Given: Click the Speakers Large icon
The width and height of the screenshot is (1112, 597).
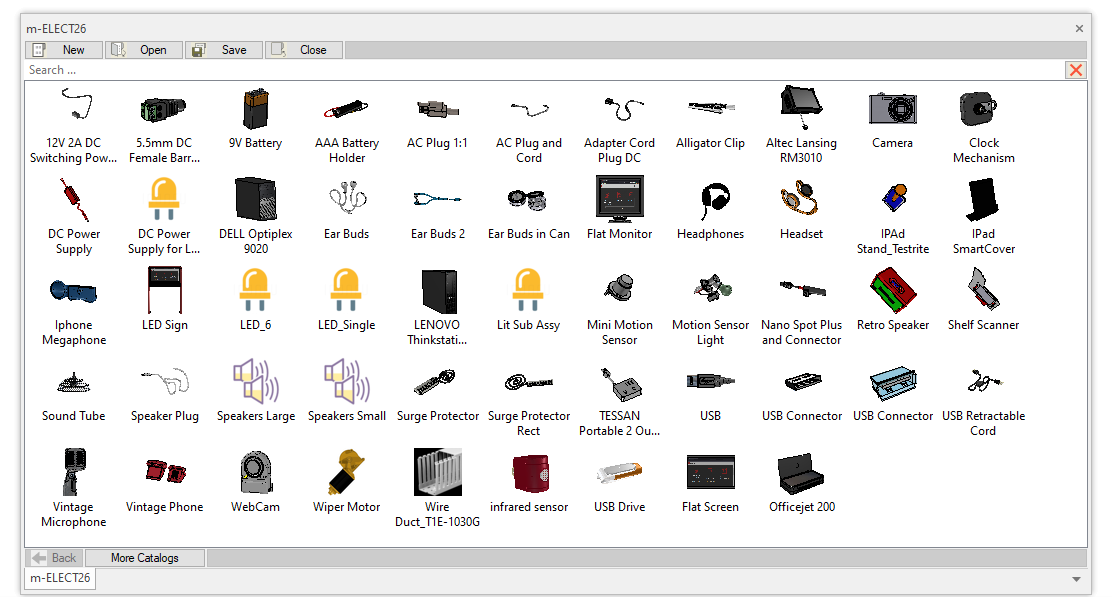Looking at the screenshot, I should 256,382.
